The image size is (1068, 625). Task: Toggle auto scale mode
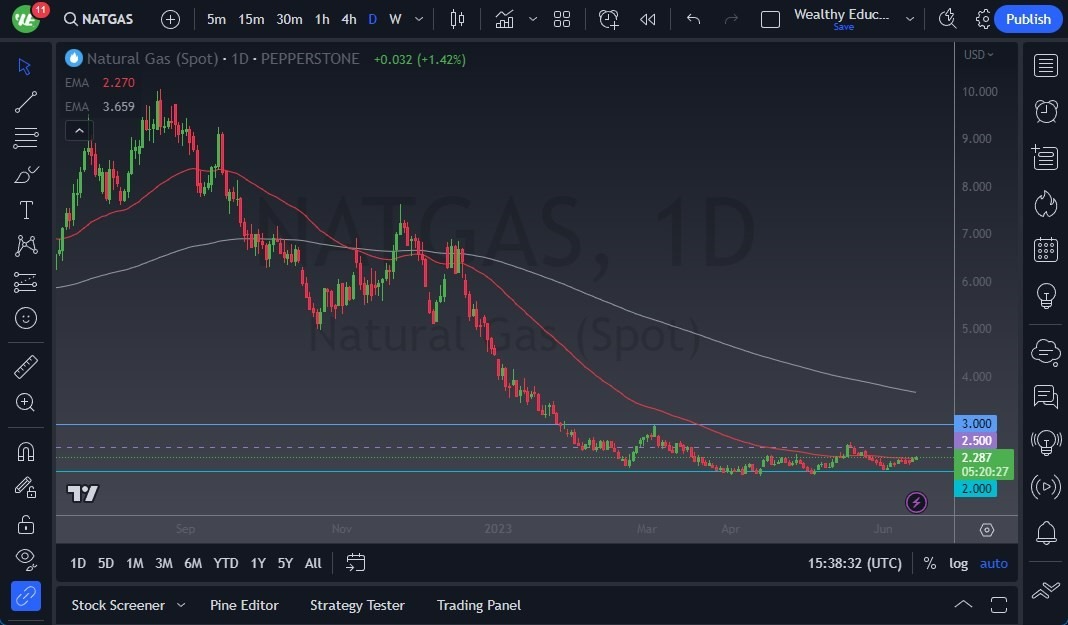993,563
